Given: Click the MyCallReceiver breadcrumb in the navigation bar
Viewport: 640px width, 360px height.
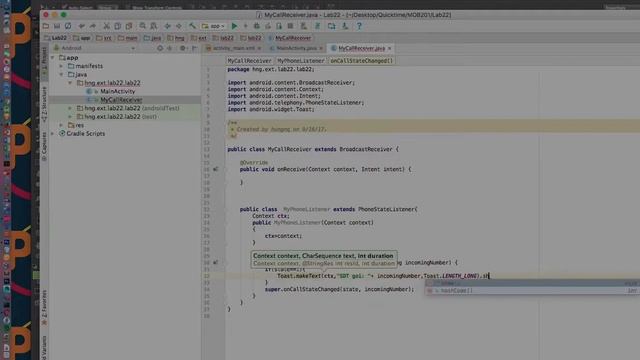Looking at the screenshot, I should coord(290,38).
